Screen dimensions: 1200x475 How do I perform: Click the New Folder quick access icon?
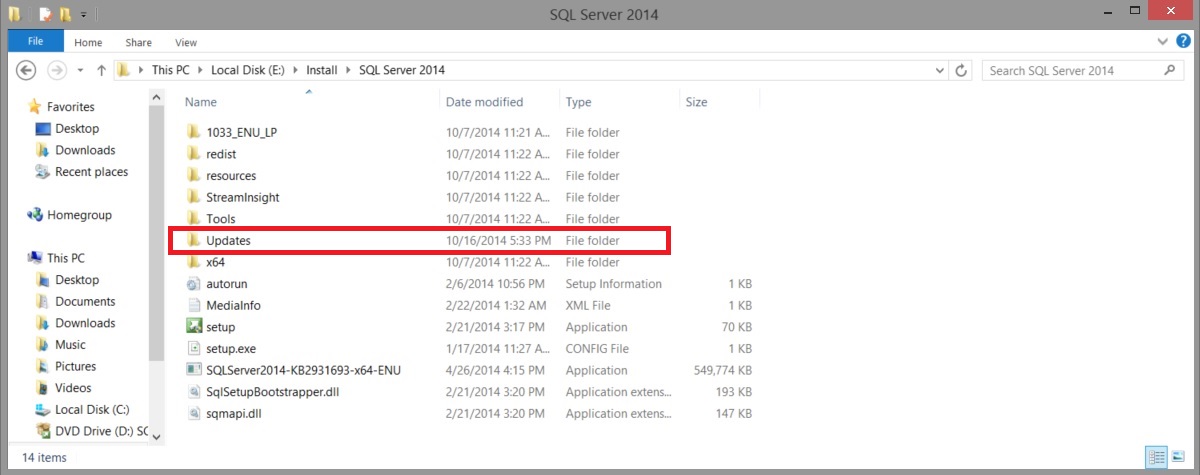pyautogui.click(x=65, y=15)
